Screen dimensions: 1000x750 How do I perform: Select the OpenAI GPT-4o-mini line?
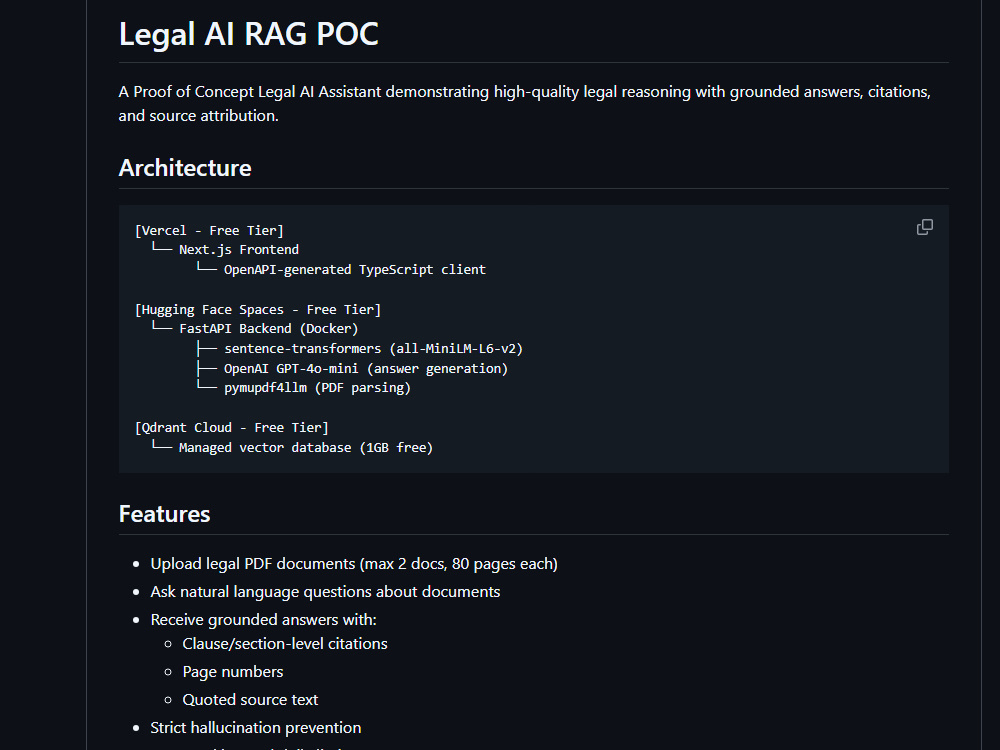point(365,368)
